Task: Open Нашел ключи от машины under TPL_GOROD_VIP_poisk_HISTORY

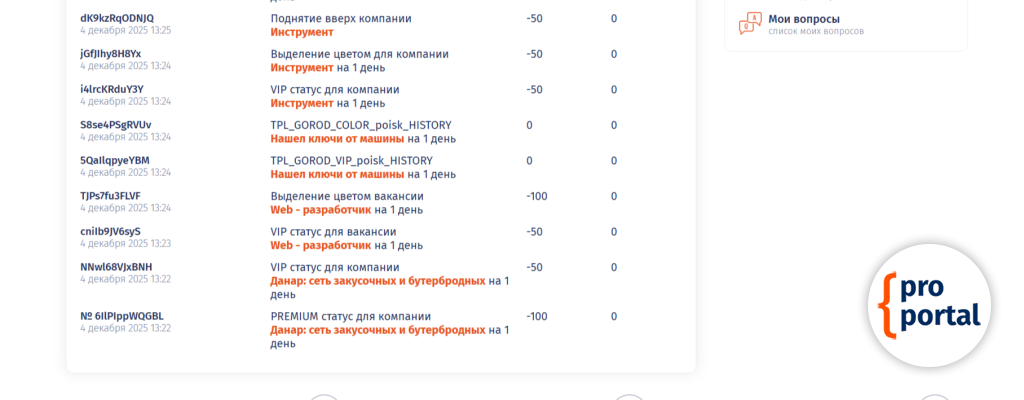Action: point(337,174)
